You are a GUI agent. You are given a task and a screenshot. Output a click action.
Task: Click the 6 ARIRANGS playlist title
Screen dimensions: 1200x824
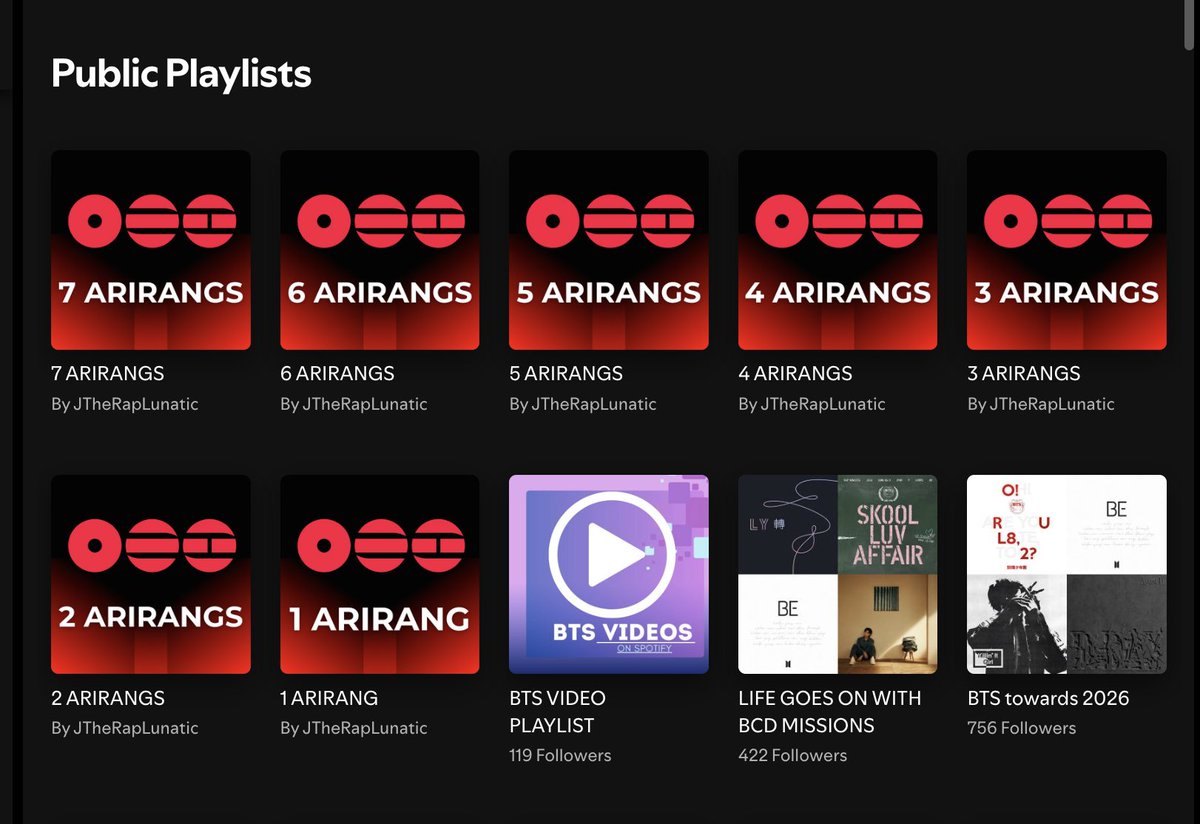[337, 374]
